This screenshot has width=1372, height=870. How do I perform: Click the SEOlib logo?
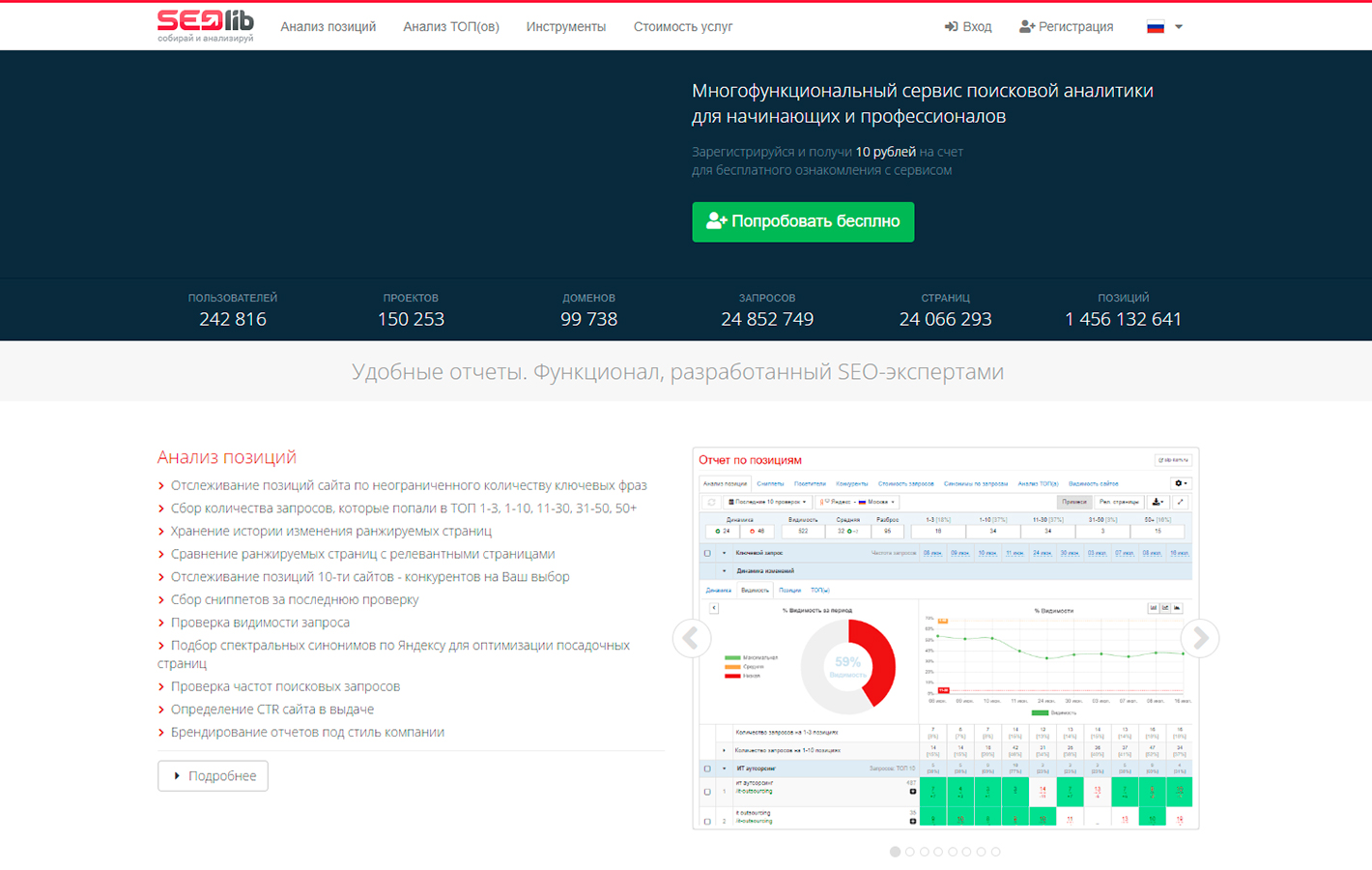206,26
